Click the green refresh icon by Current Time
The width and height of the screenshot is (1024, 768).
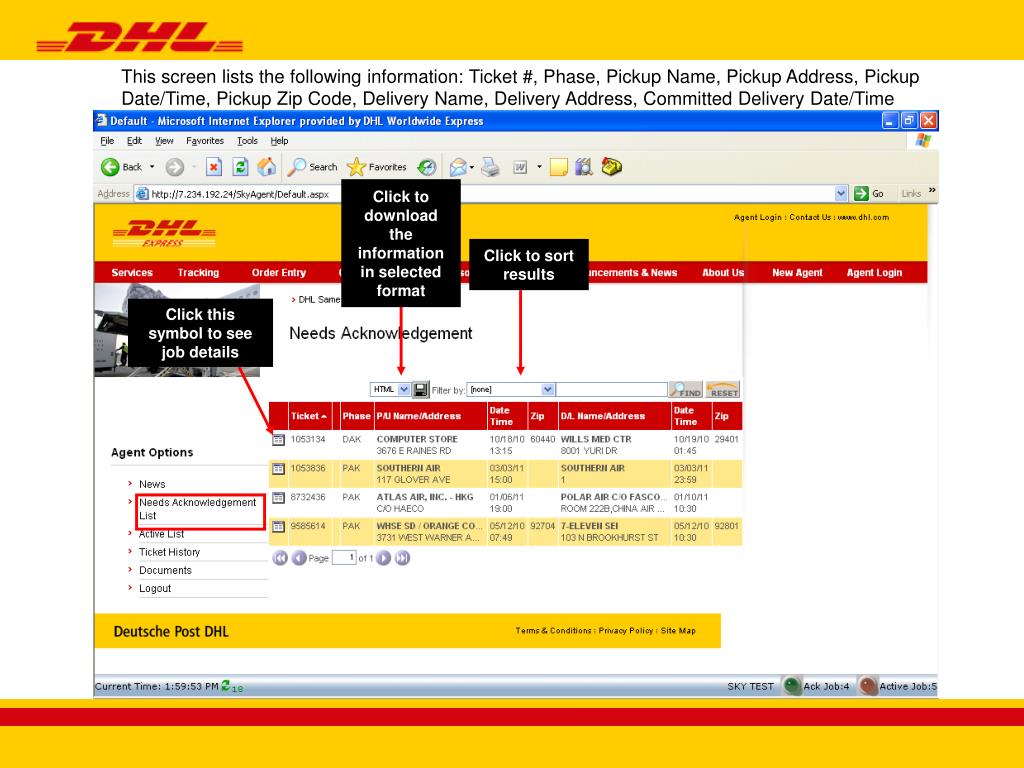(x=226, y=685)
